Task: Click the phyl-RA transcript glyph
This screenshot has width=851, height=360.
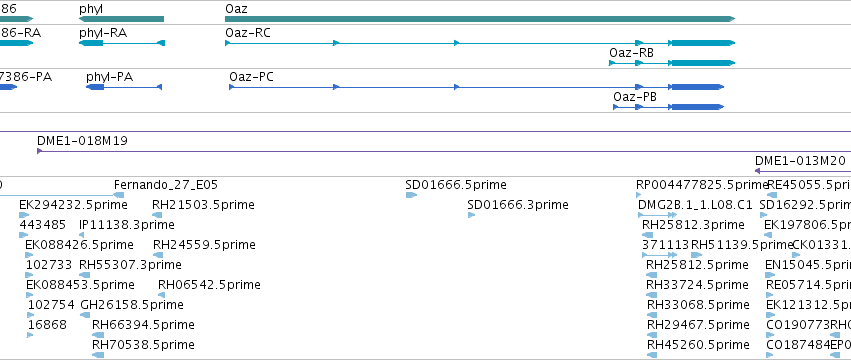Action: click(122, 43)
